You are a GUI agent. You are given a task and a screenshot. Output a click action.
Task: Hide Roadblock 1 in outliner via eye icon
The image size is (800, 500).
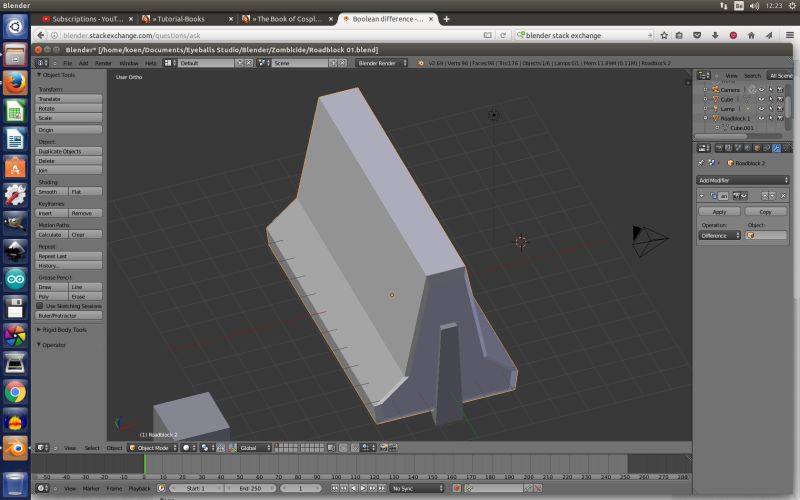[x=761, y=118]
